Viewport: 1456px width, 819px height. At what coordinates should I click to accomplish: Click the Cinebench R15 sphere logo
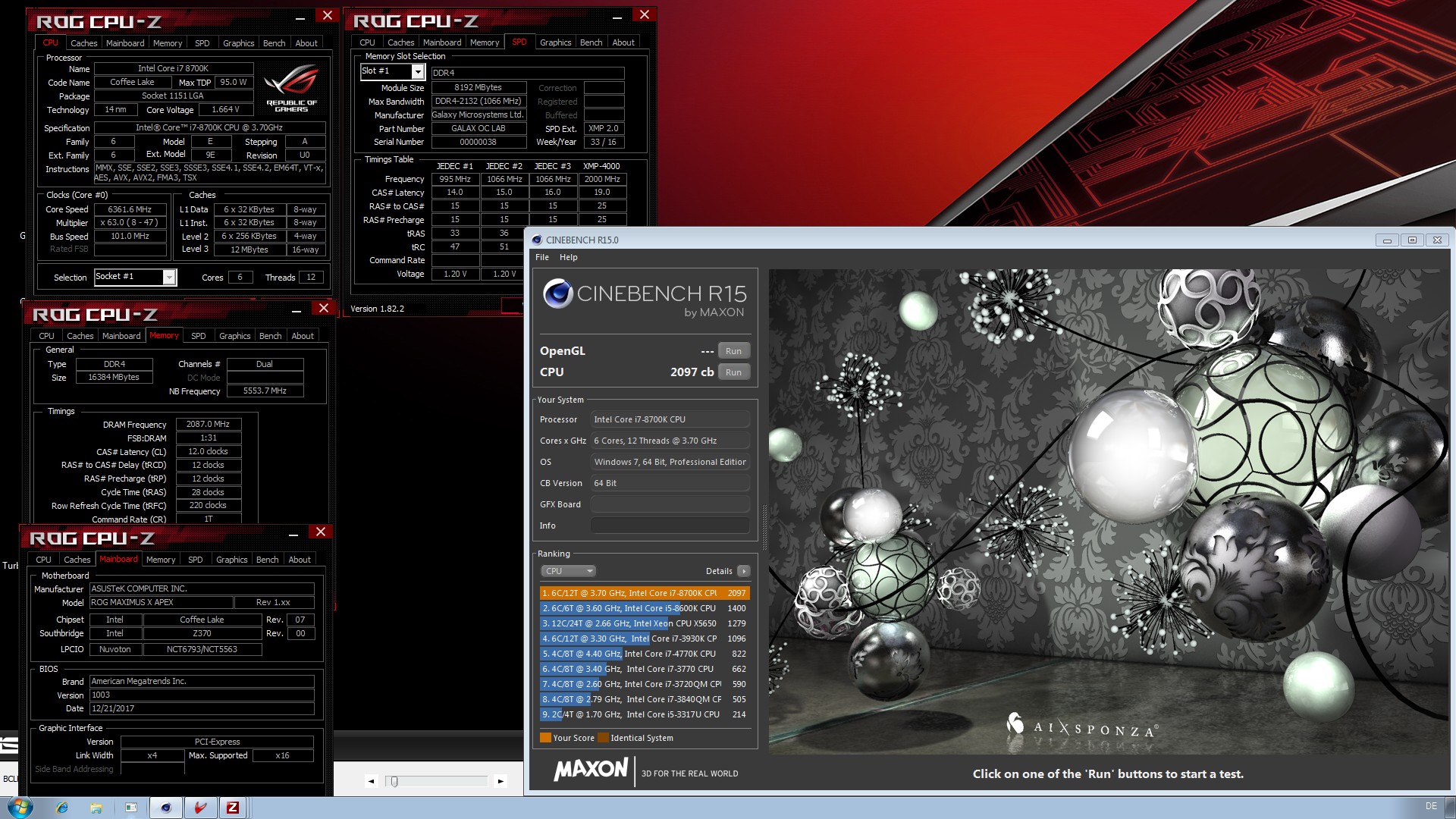click(557, 293)
